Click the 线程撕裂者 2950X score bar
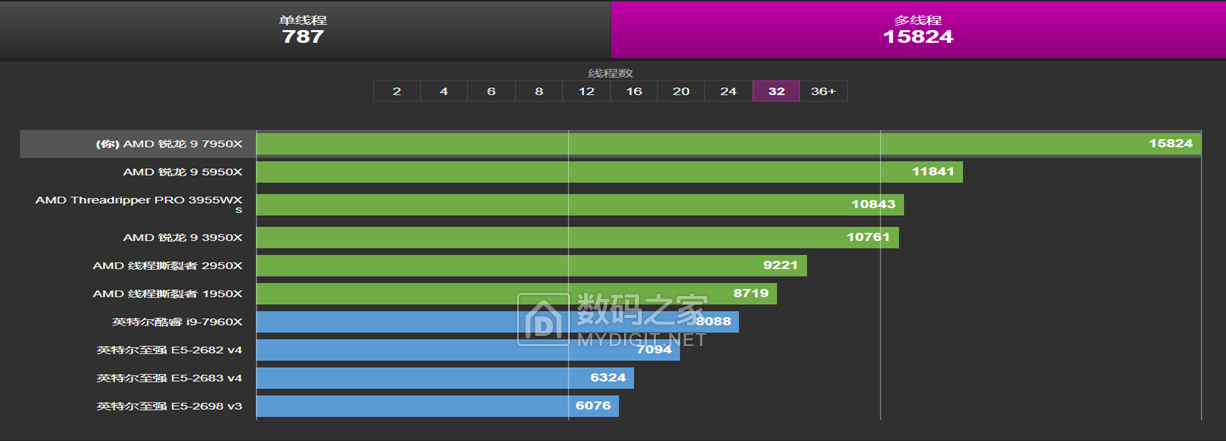 [531, 266]
